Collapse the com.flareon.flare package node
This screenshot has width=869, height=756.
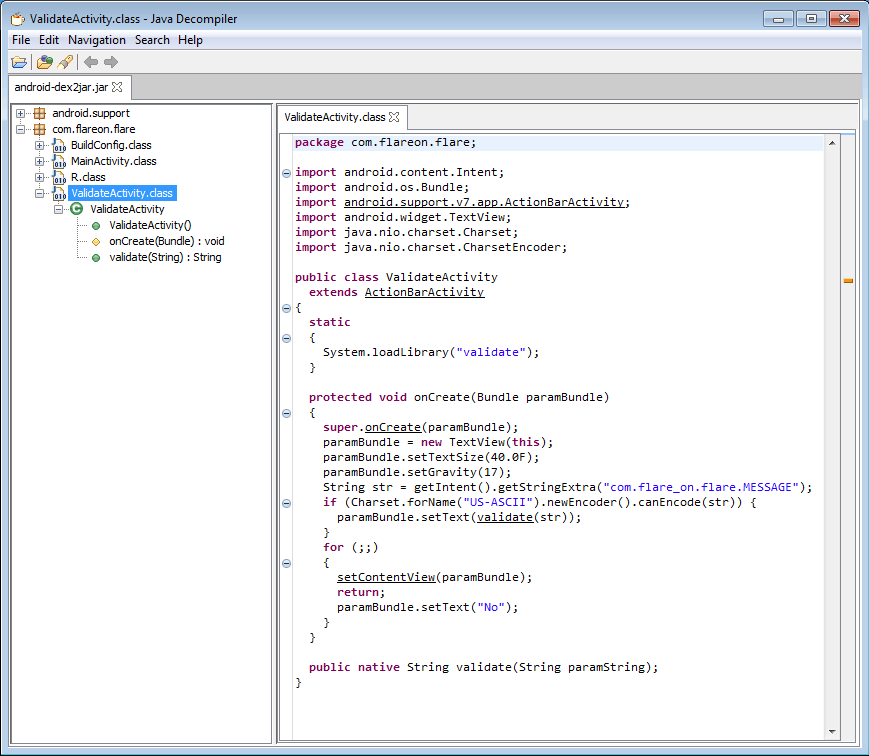(x=19, y=129)
